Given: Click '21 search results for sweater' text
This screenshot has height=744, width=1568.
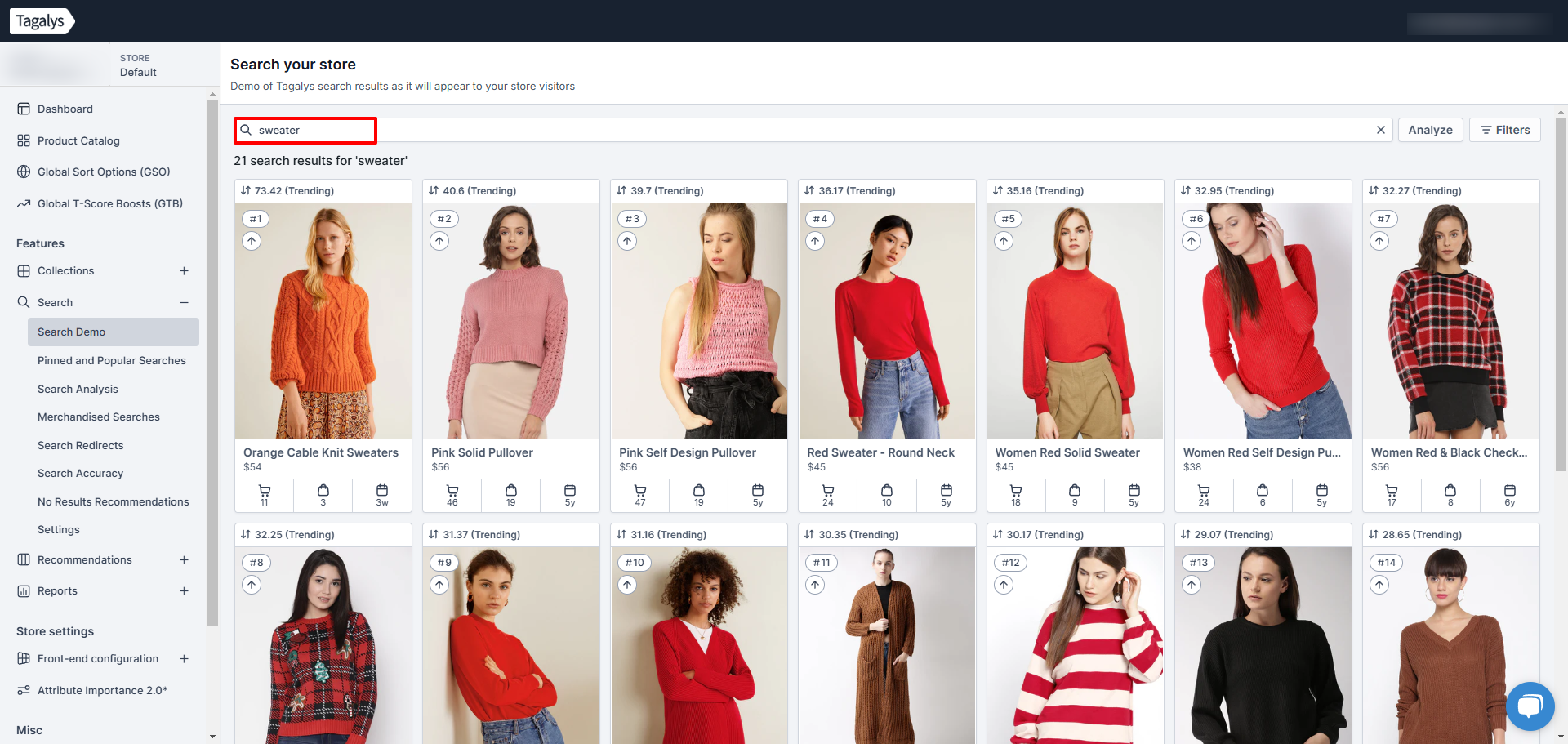Looking at the screenshot, I should click(x=320, y=161).
